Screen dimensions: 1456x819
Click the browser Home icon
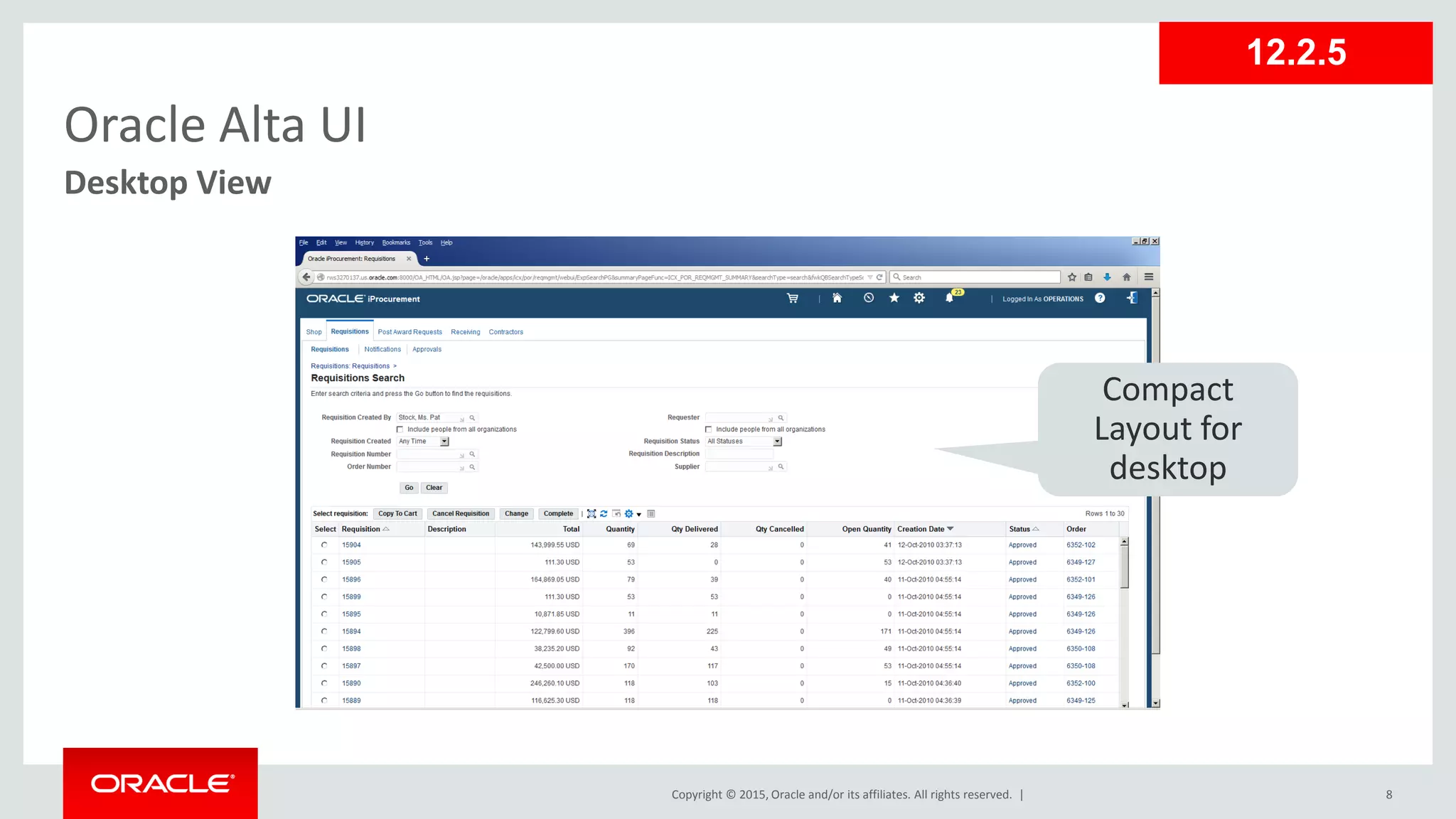click(1126, 277)
